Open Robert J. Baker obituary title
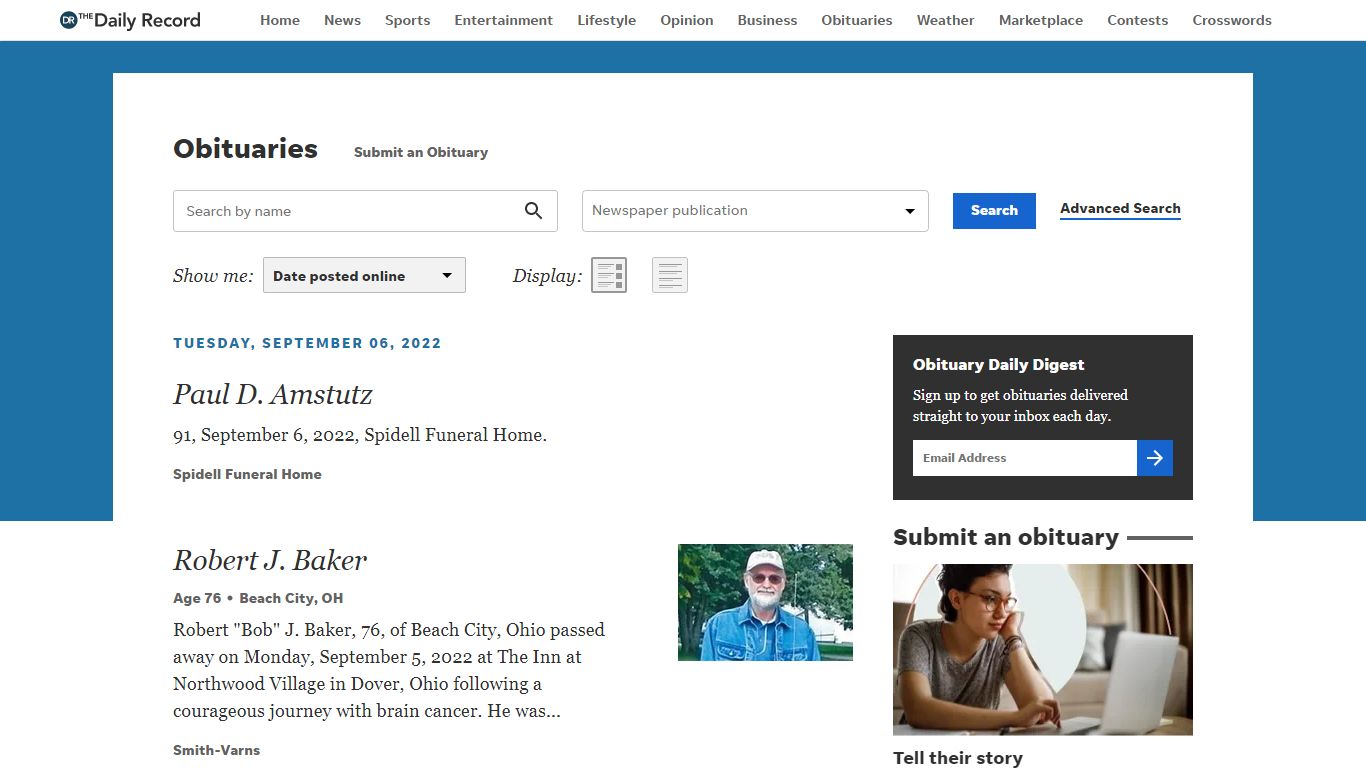The width and height of the screenshot is (1366, 768). point(270,560)
